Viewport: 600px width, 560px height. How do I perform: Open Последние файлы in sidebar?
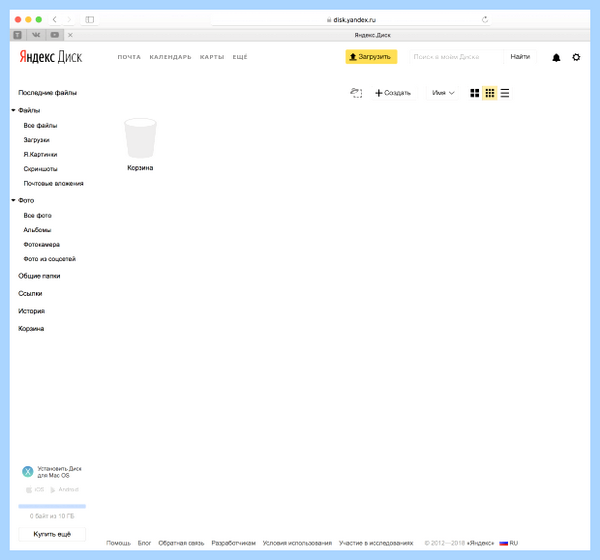click(x=47, y=93)
